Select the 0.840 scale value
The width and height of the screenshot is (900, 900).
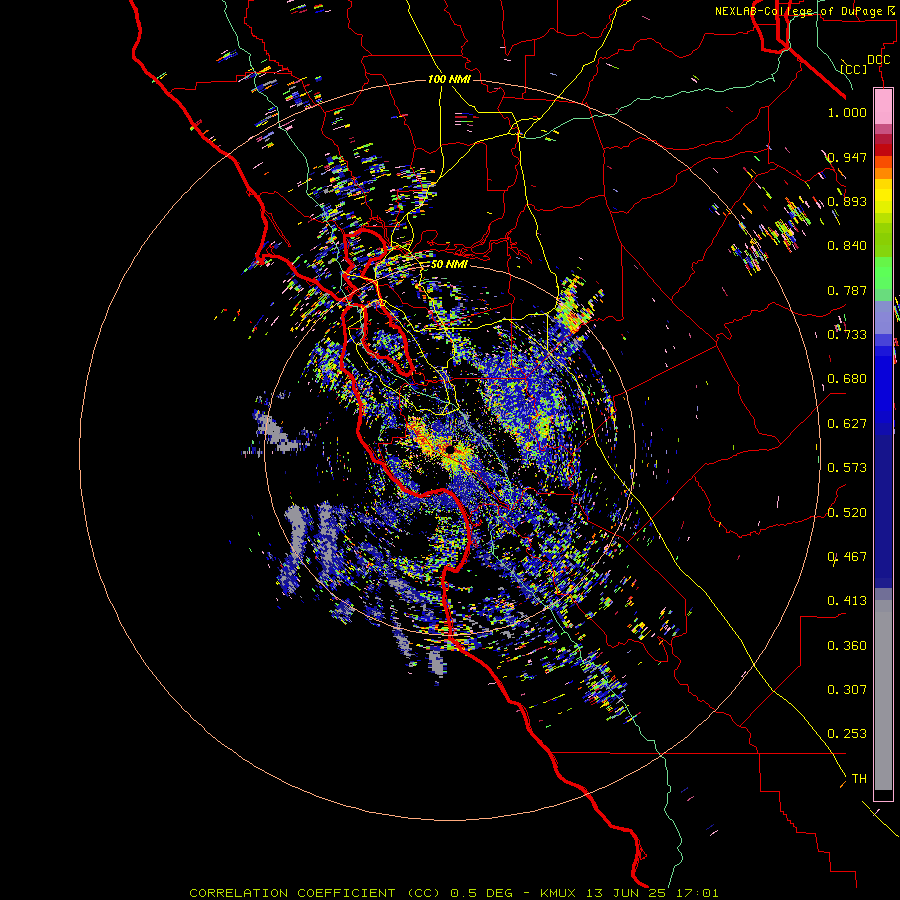tap(847, 246)
